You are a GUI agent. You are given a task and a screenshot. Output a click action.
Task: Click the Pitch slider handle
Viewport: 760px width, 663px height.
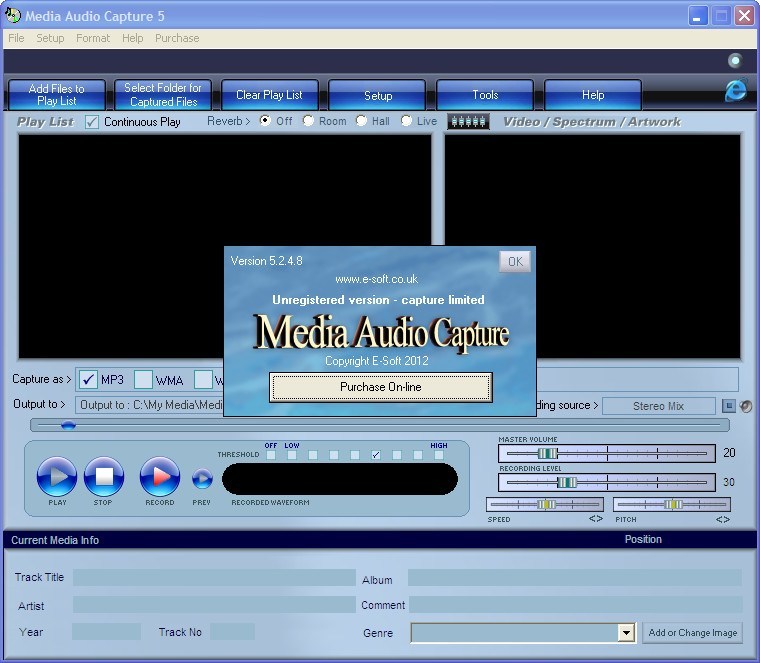coord(673,505)
